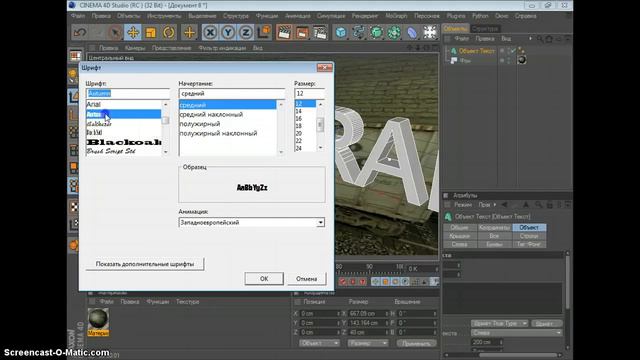Select size 18 in the size list
This screenshot has height=360, width=640.
pos(299,126)
